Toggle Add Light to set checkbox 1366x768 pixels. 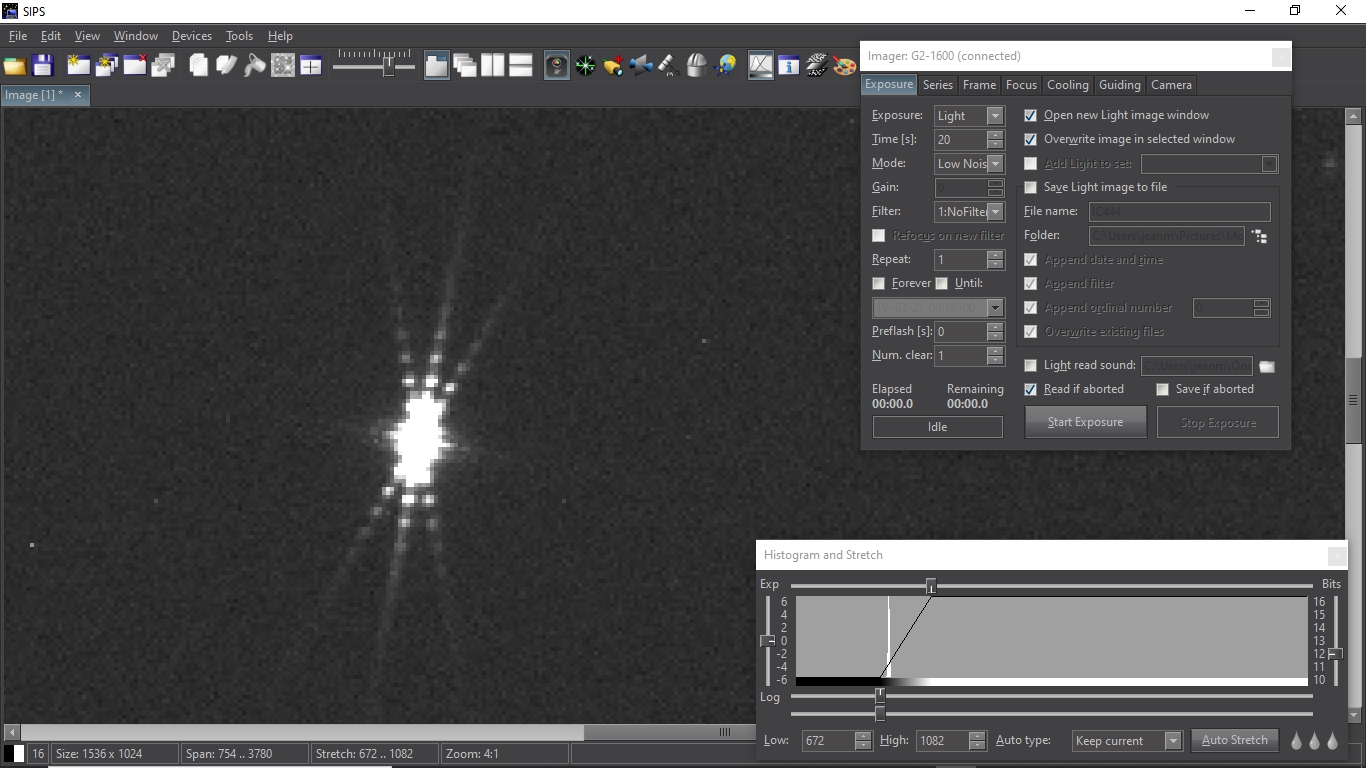point(1030,163)
